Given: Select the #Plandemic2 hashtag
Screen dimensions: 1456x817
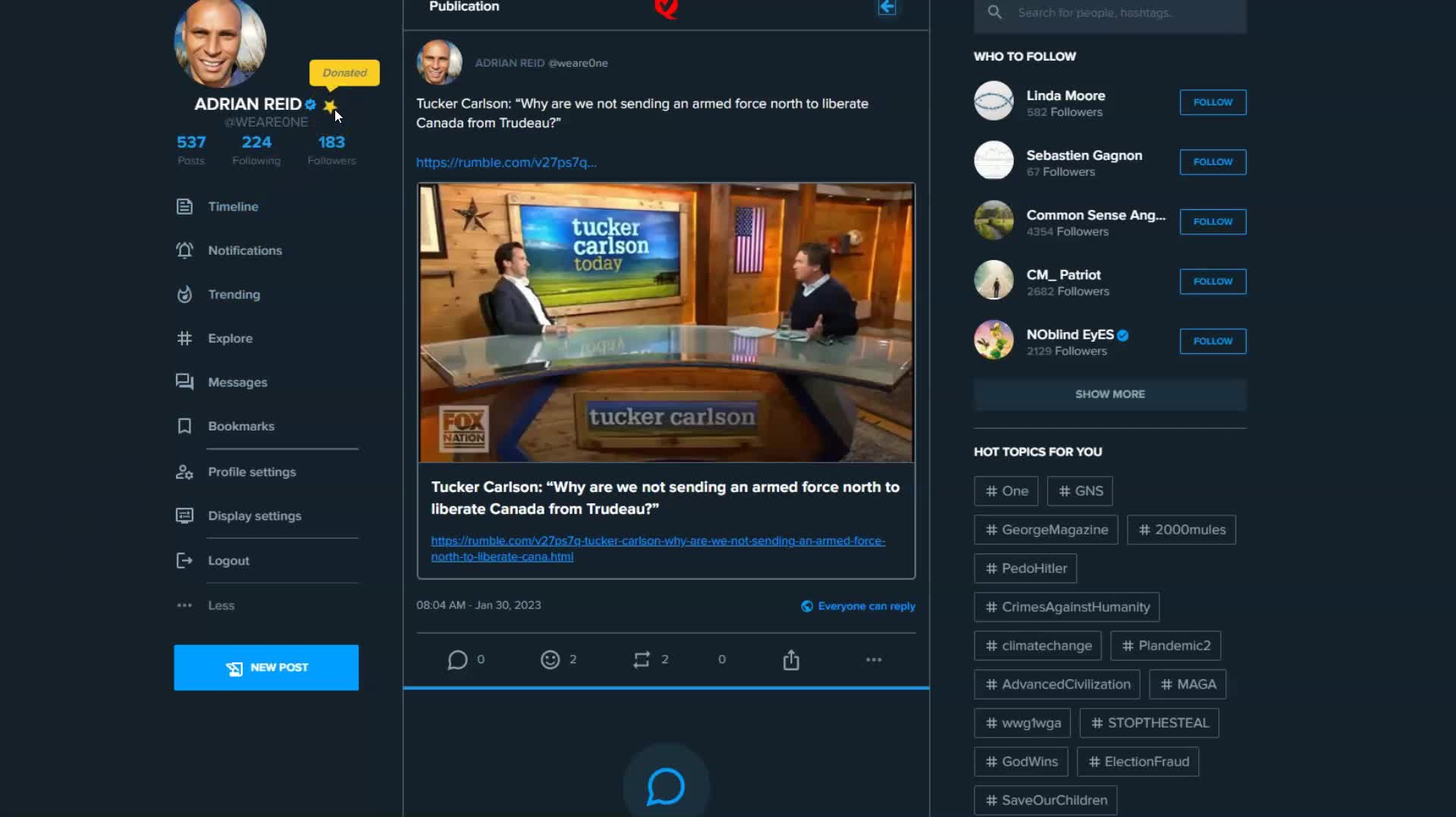Looking at the screenshot, I should [x=1166, y=646].
